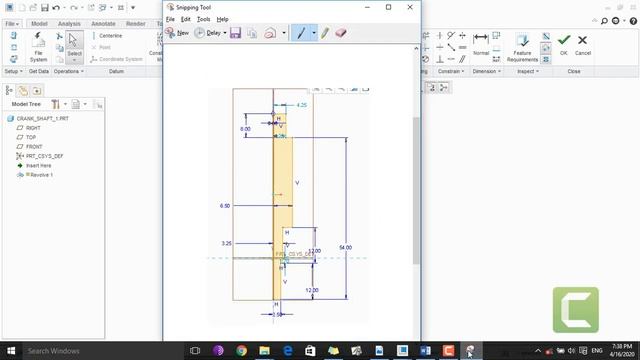640x360 pixels.
Task: Click the send snip envelope icon
Action: pos(270,33)
